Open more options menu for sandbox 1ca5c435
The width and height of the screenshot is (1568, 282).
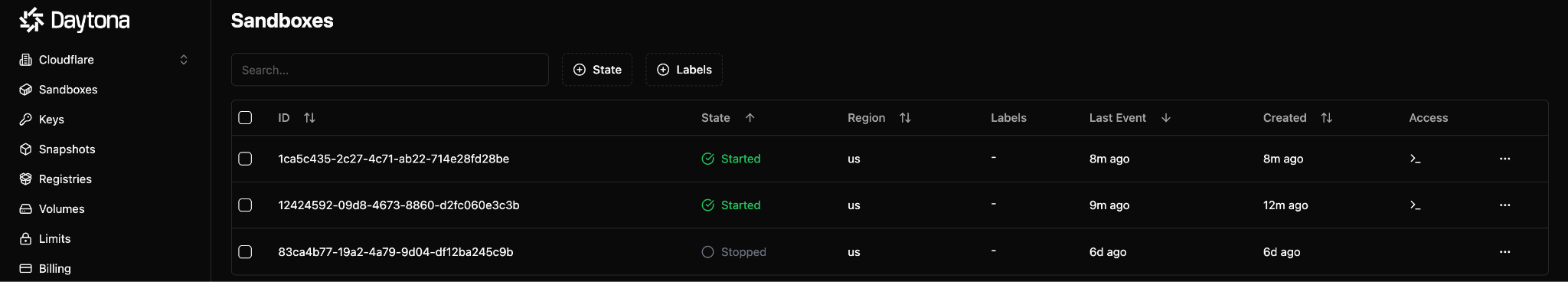click(1504, 159)
